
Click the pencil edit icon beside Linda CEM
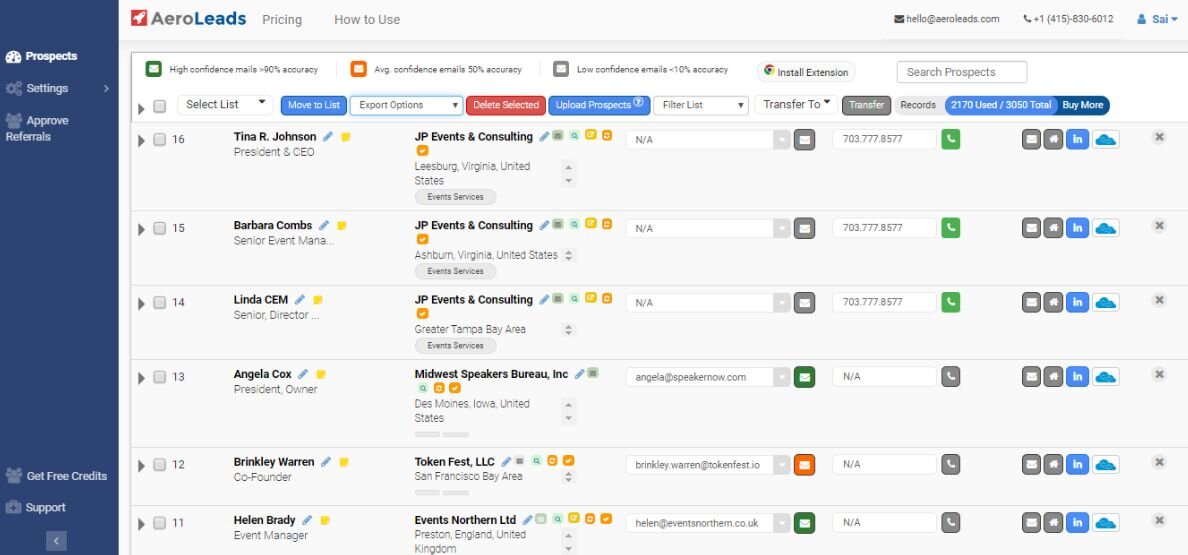(x=300, y=300)
